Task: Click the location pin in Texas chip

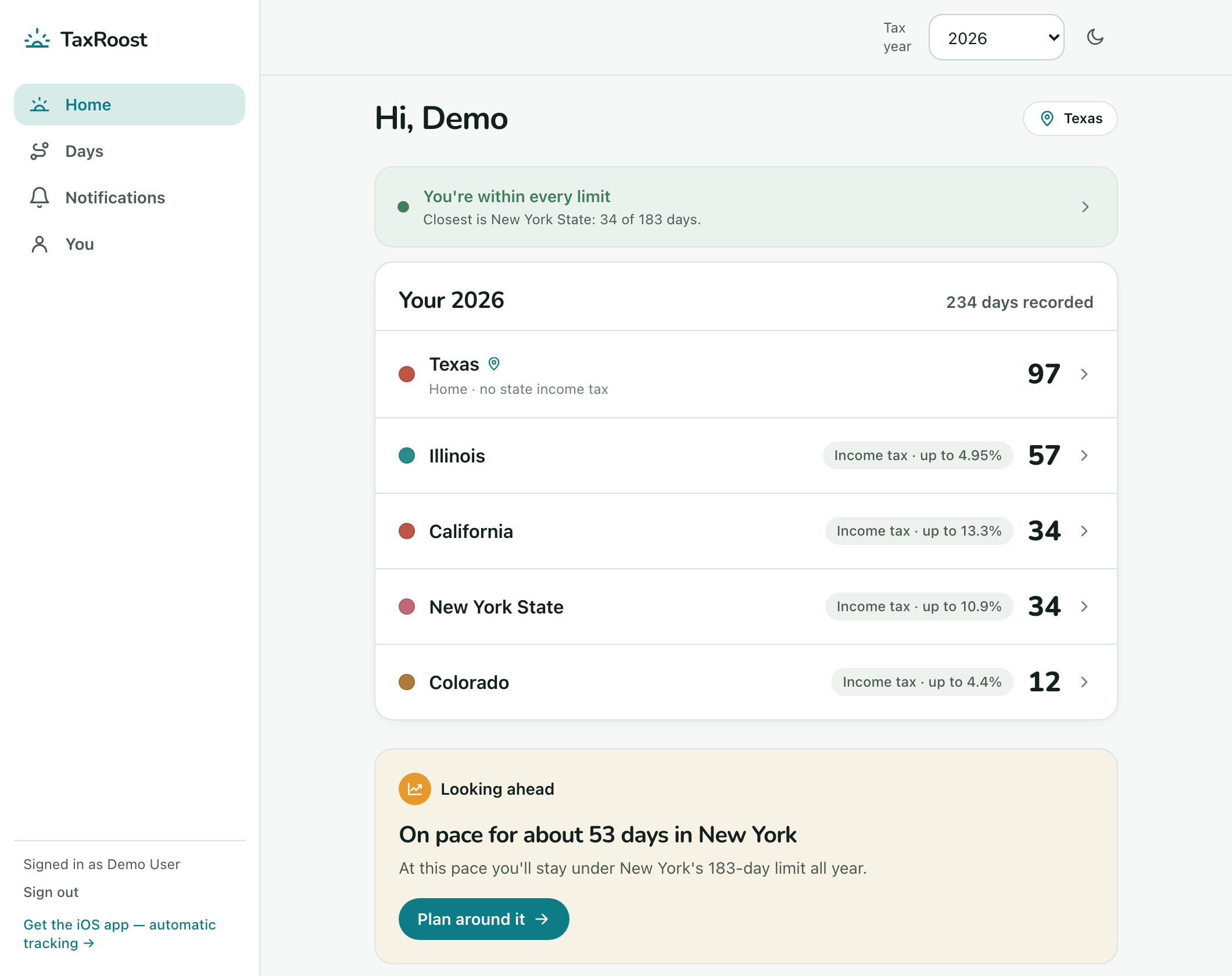Action: coord(1047,119)
